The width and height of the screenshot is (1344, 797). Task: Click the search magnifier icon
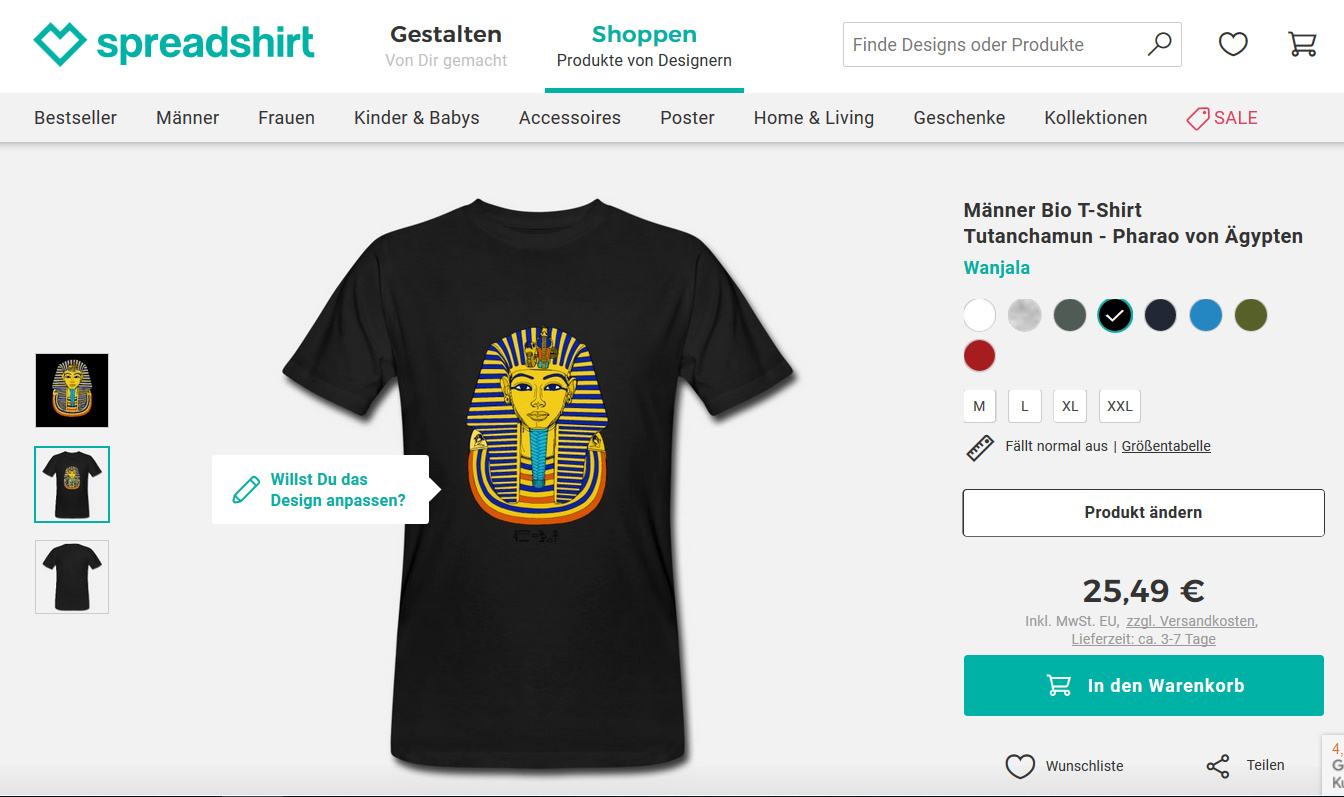[x=1159, y=45]
